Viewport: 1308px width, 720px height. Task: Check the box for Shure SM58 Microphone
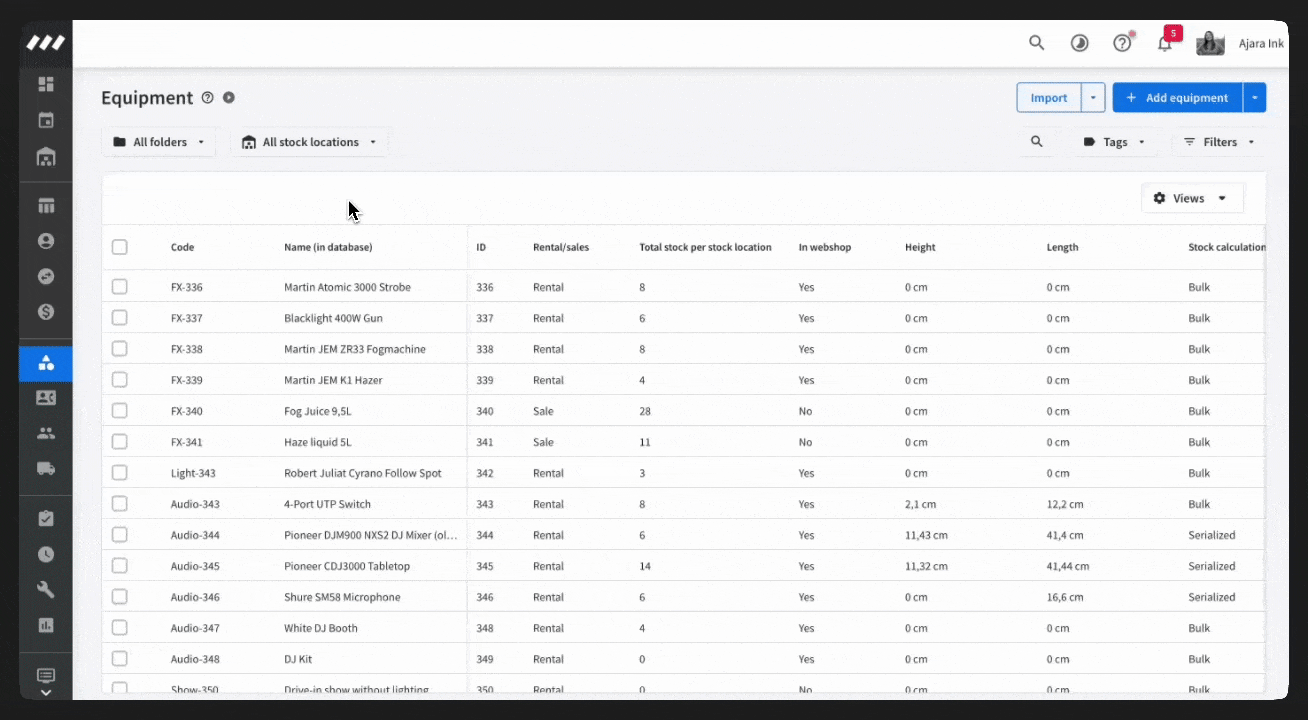(120, 597)
